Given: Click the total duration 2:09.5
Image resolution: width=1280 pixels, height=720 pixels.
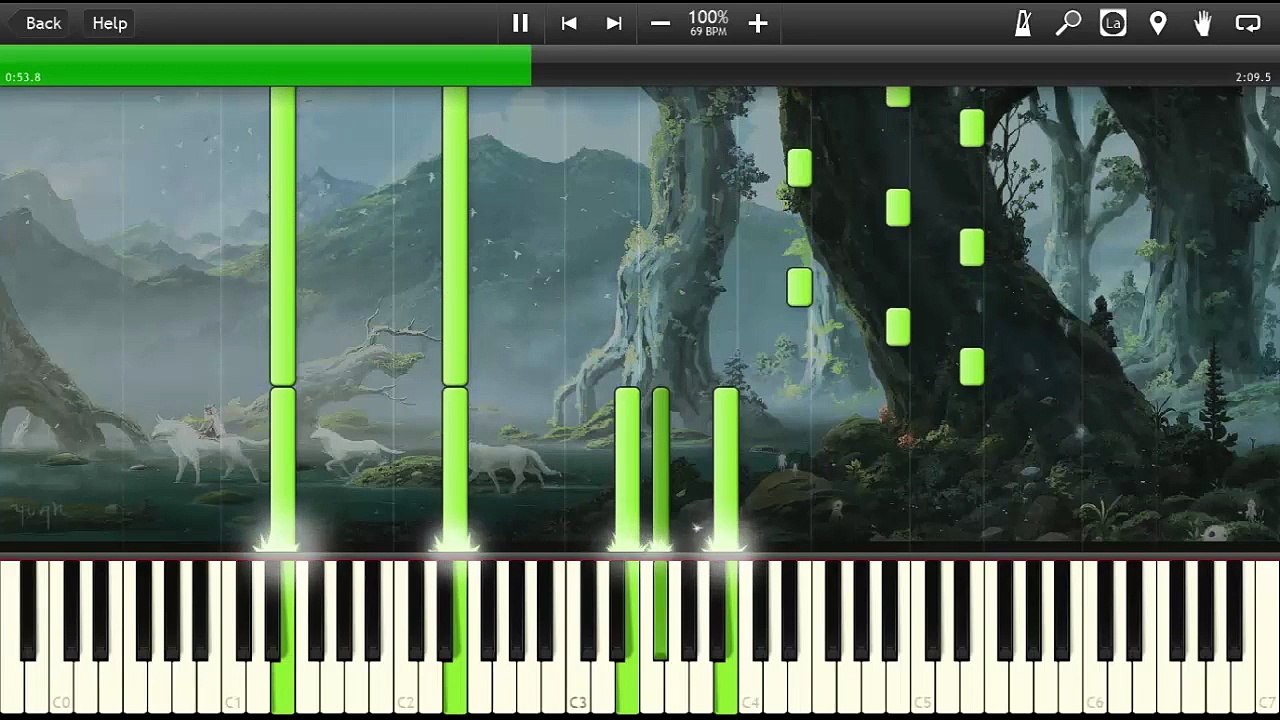Looking at the screenshot, I should (x=1253, y=77).
